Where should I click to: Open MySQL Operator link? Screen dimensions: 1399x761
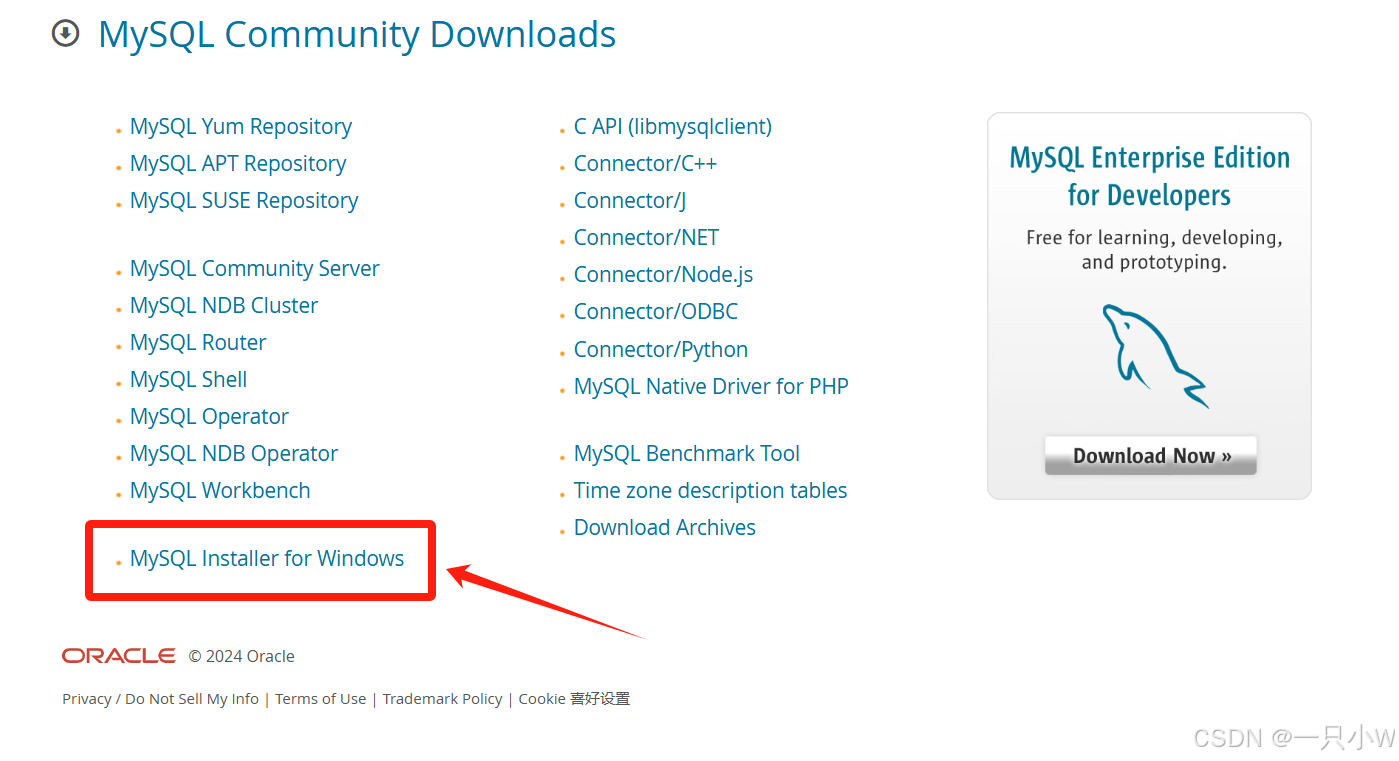[209, 417]
